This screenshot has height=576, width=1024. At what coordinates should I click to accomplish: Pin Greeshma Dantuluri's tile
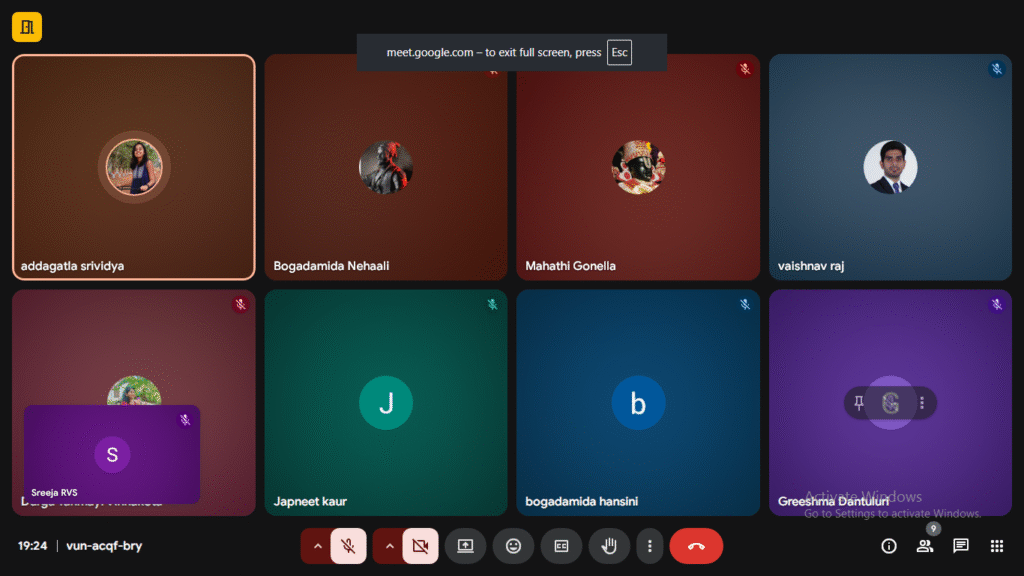coord(858,403)
